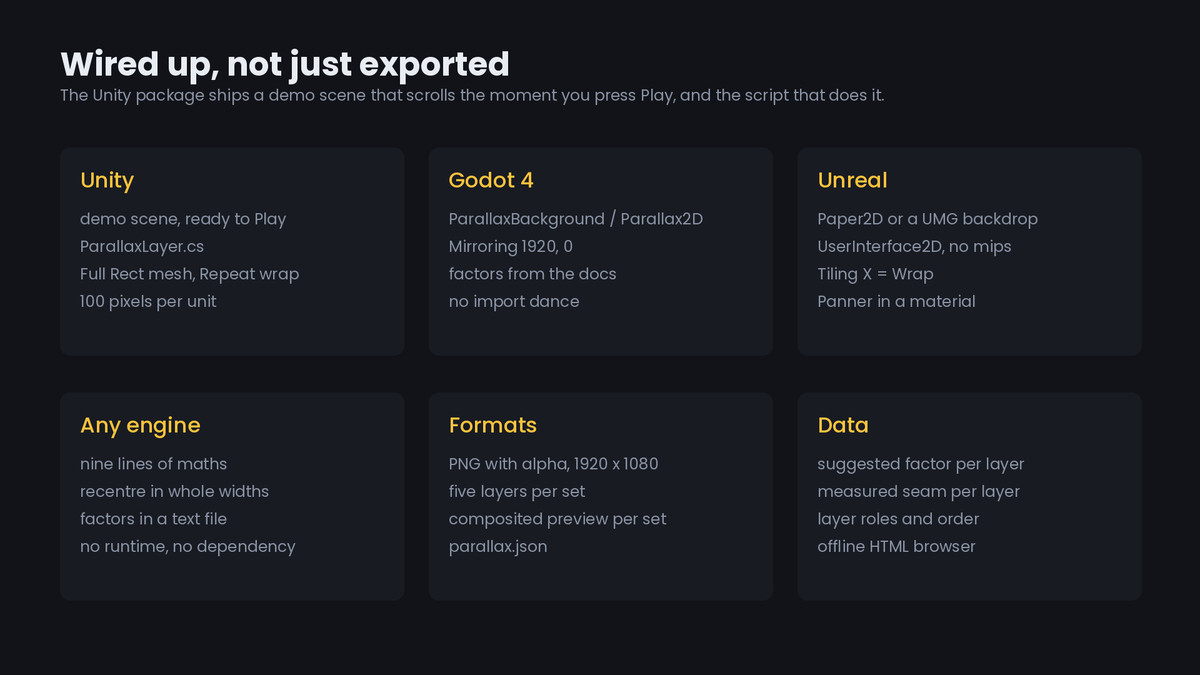Click 'five layers per set' line
Screen dimensions: 1200x675
(517, 491)
